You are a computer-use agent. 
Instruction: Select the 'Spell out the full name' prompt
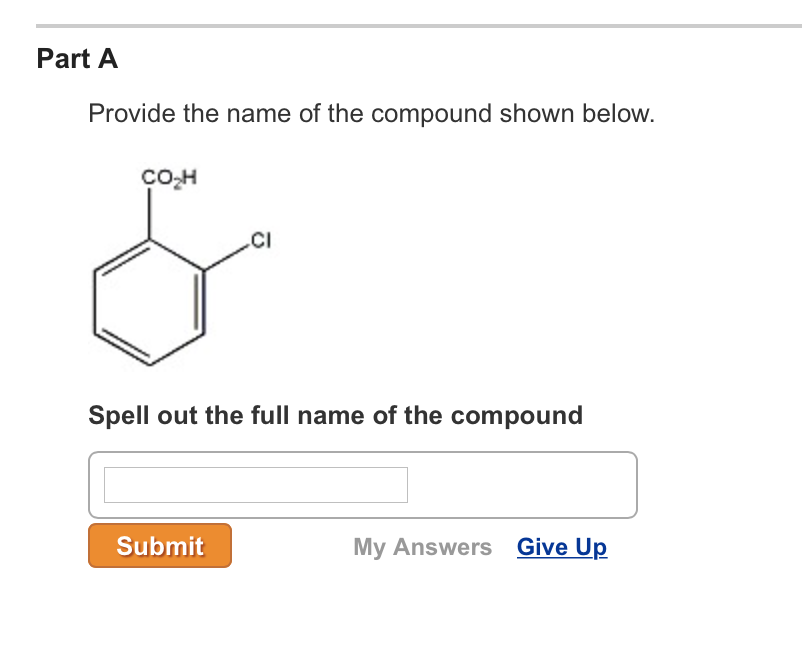coord(335,415)
